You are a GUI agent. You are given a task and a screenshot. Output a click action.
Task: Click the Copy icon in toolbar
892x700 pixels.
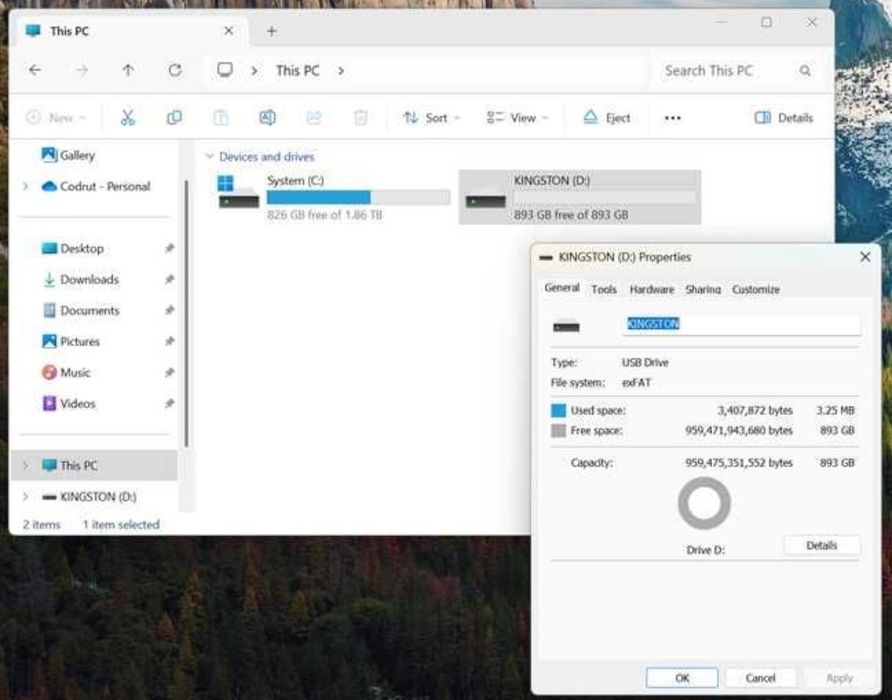point(174,118)
